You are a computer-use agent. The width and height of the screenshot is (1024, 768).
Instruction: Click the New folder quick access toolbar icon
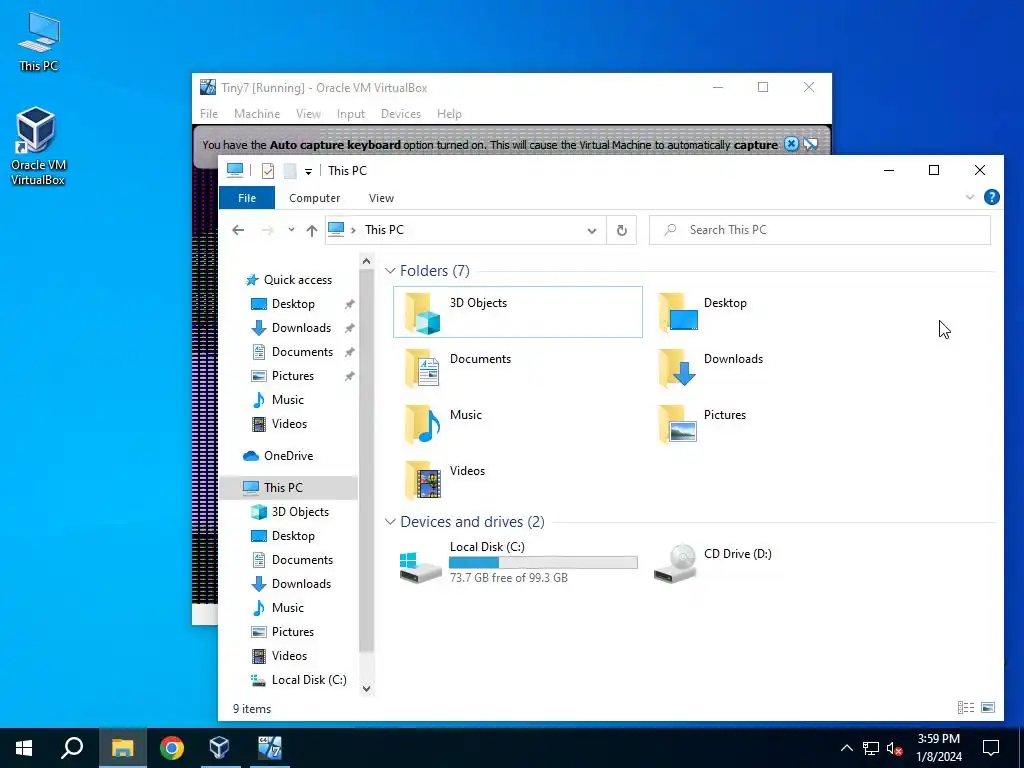[290, 171]
